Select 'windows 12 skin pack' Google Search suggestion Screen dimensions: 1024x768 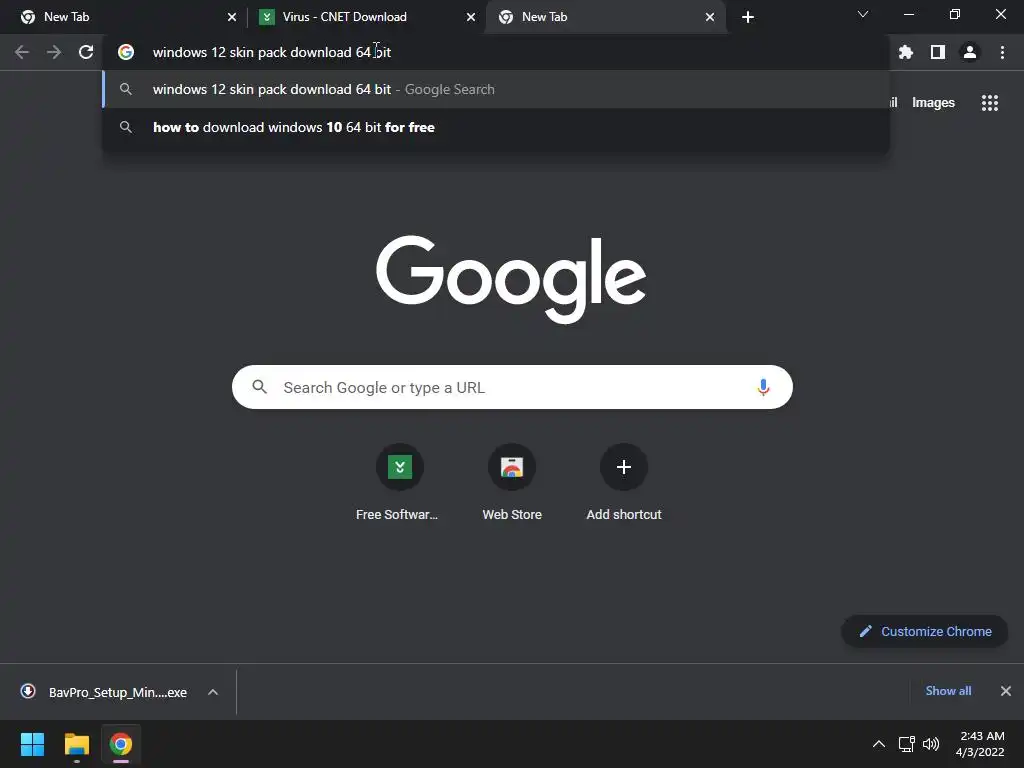(x=496, y=89)
